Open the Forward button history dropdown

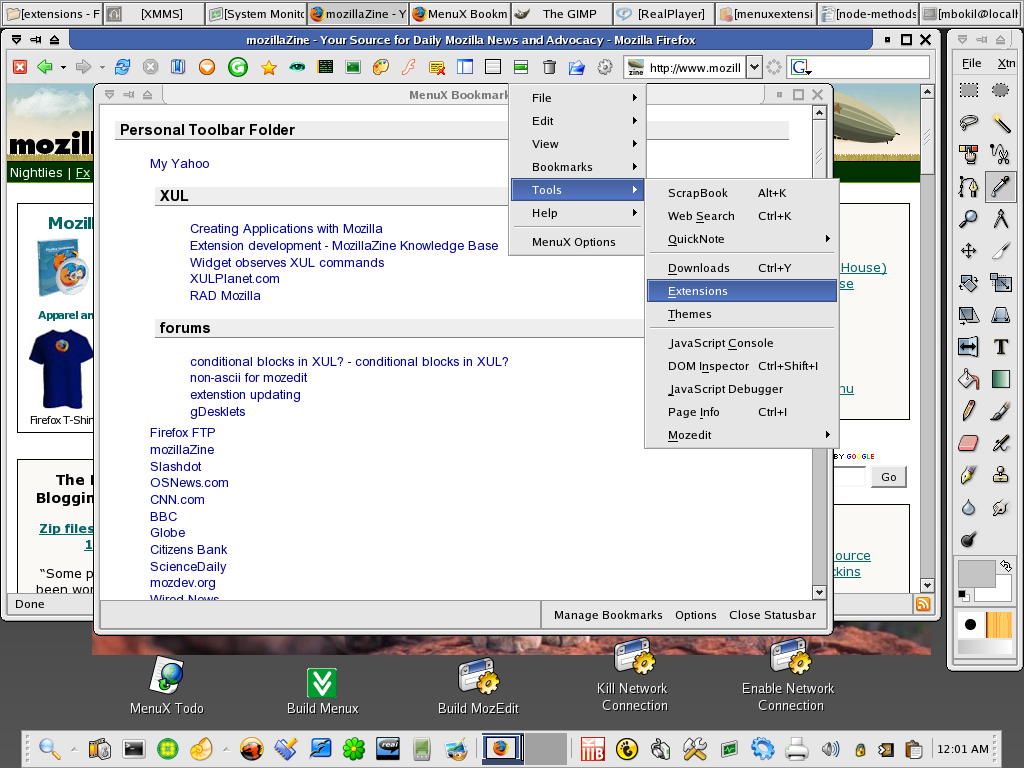[x=102, y=67]
